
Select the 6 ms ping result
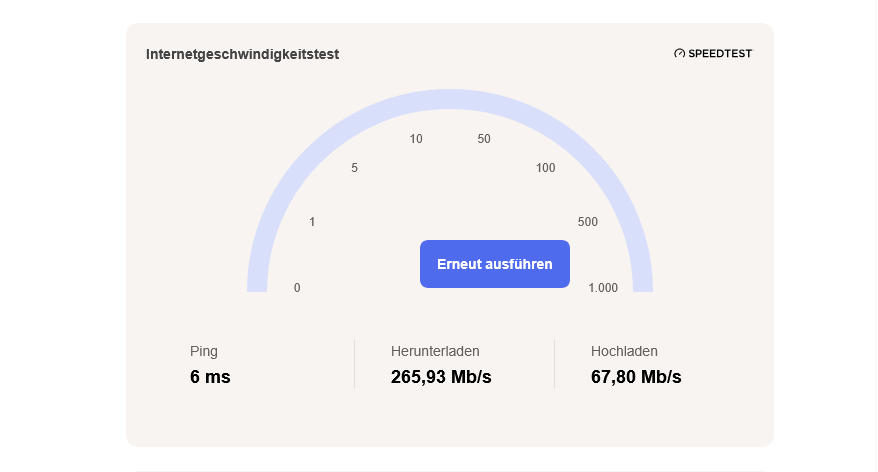[210, 377]
